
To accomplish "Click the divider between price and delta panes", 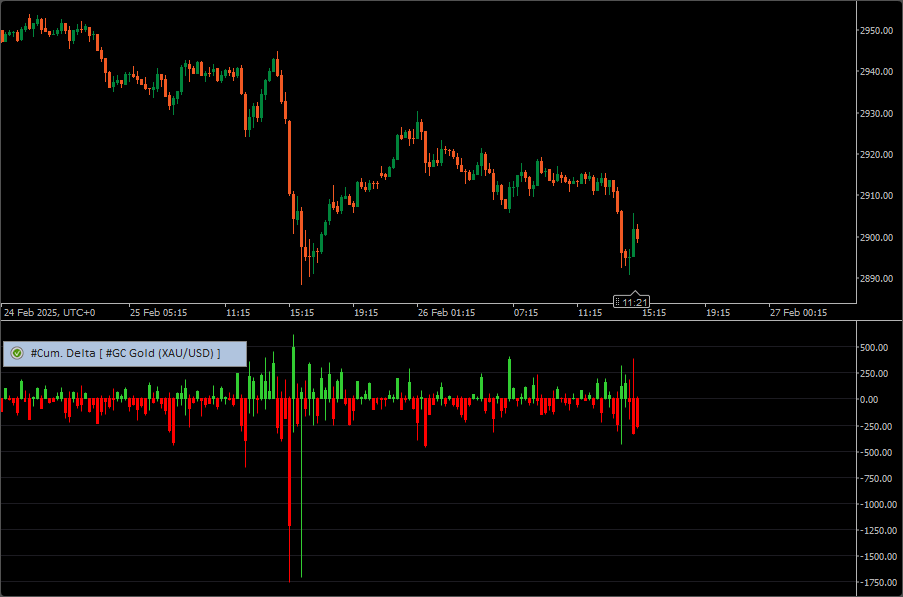I will pyautogui.click(x=428, y=321).
